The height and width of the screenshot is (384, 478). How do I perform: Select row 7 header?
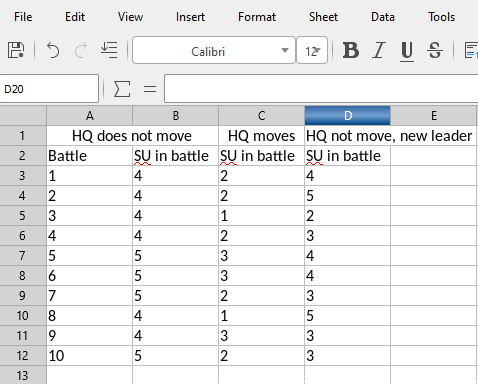click(23, 256)
